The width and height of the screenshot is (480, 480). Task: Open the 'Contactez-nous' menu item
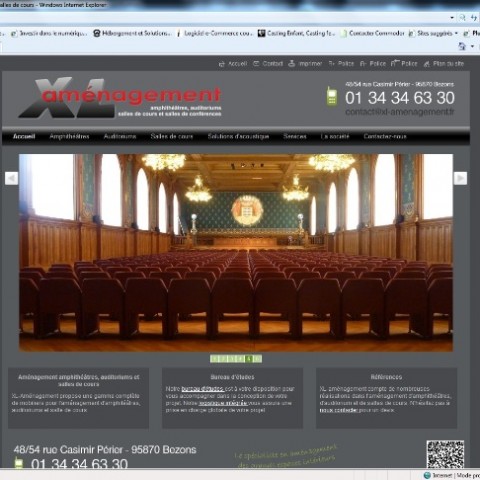(385, 136)
